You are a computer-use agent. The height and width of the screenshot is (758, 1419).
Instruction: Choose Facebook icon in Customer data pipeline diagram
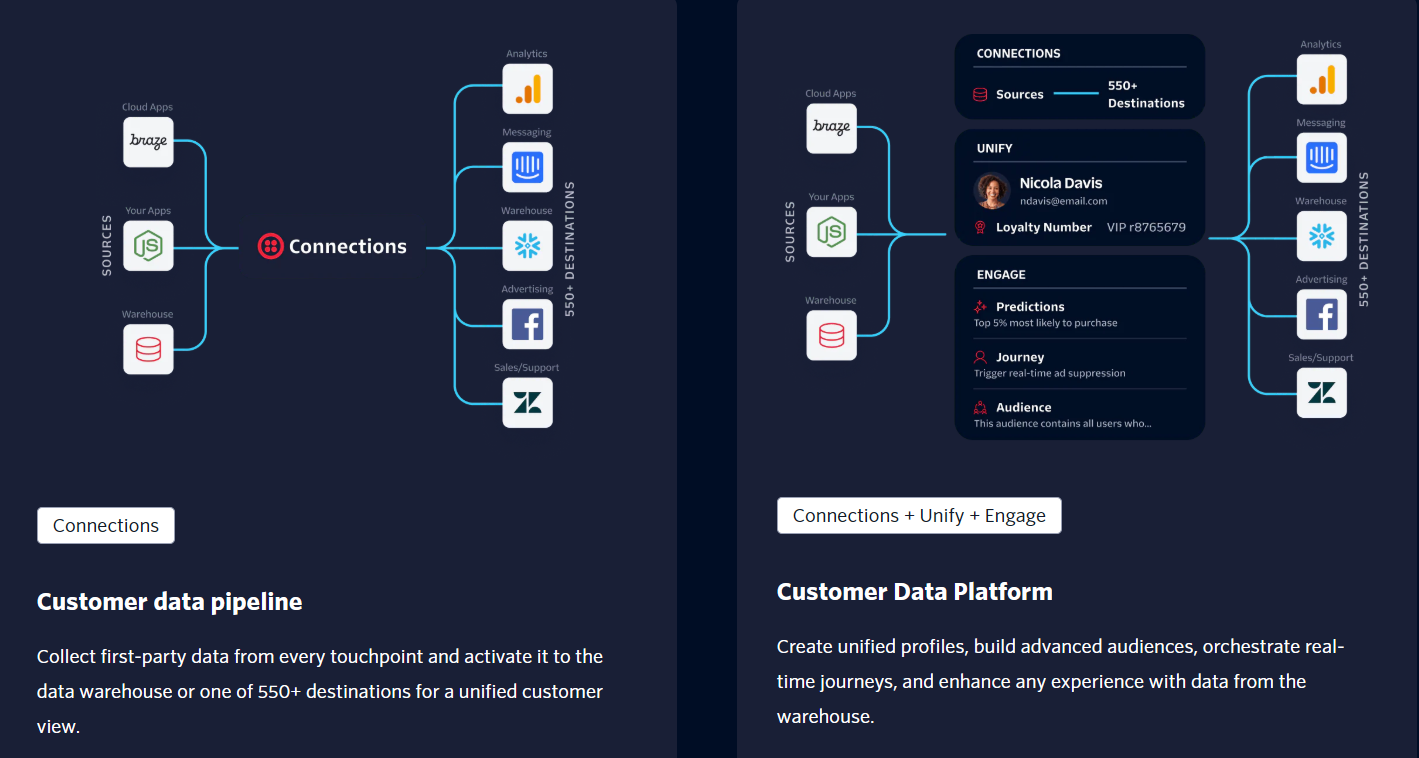click(x=527, y=324)
